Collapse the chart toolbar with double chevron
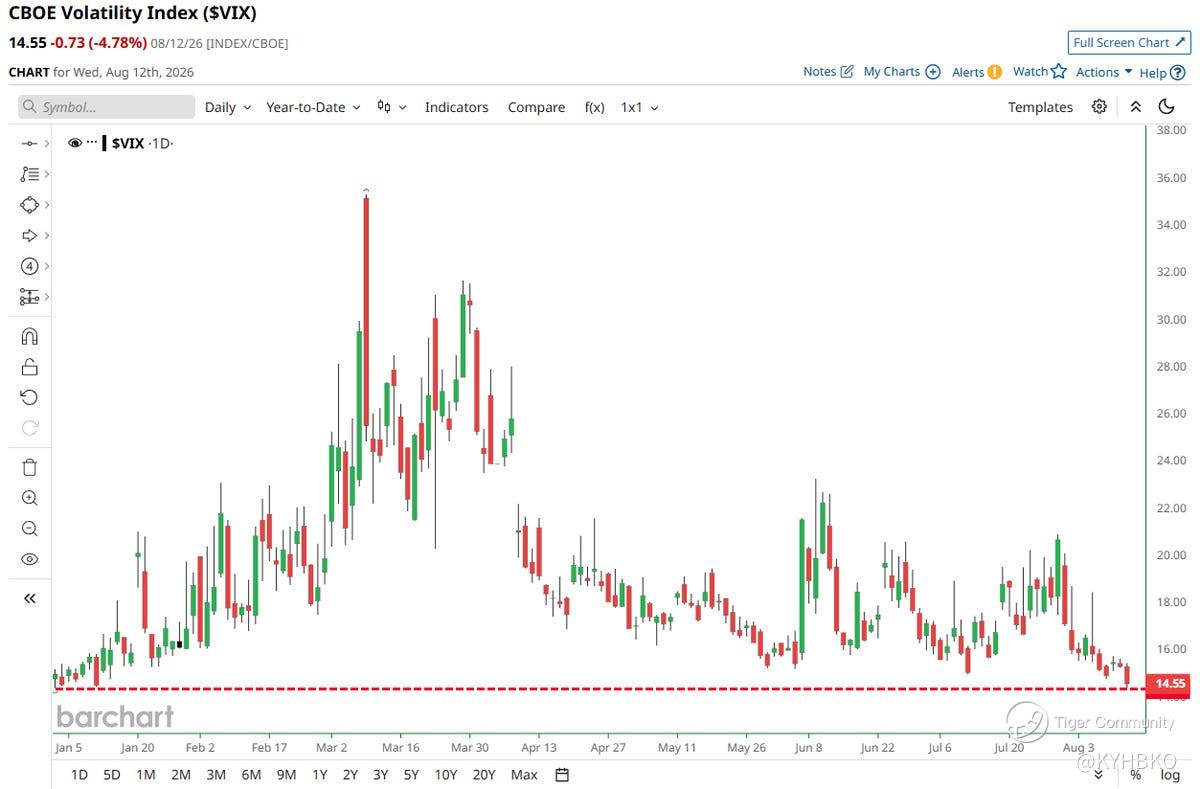This screenshot has height=789, width=1200. pyautogui.click(x=1135, y=107)
